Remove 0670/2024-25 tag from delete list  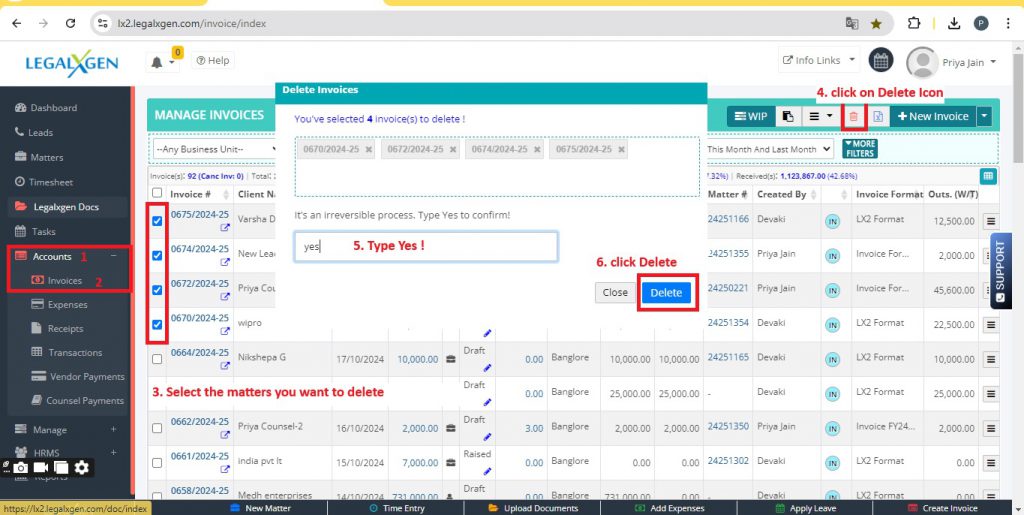coord(369,149)
